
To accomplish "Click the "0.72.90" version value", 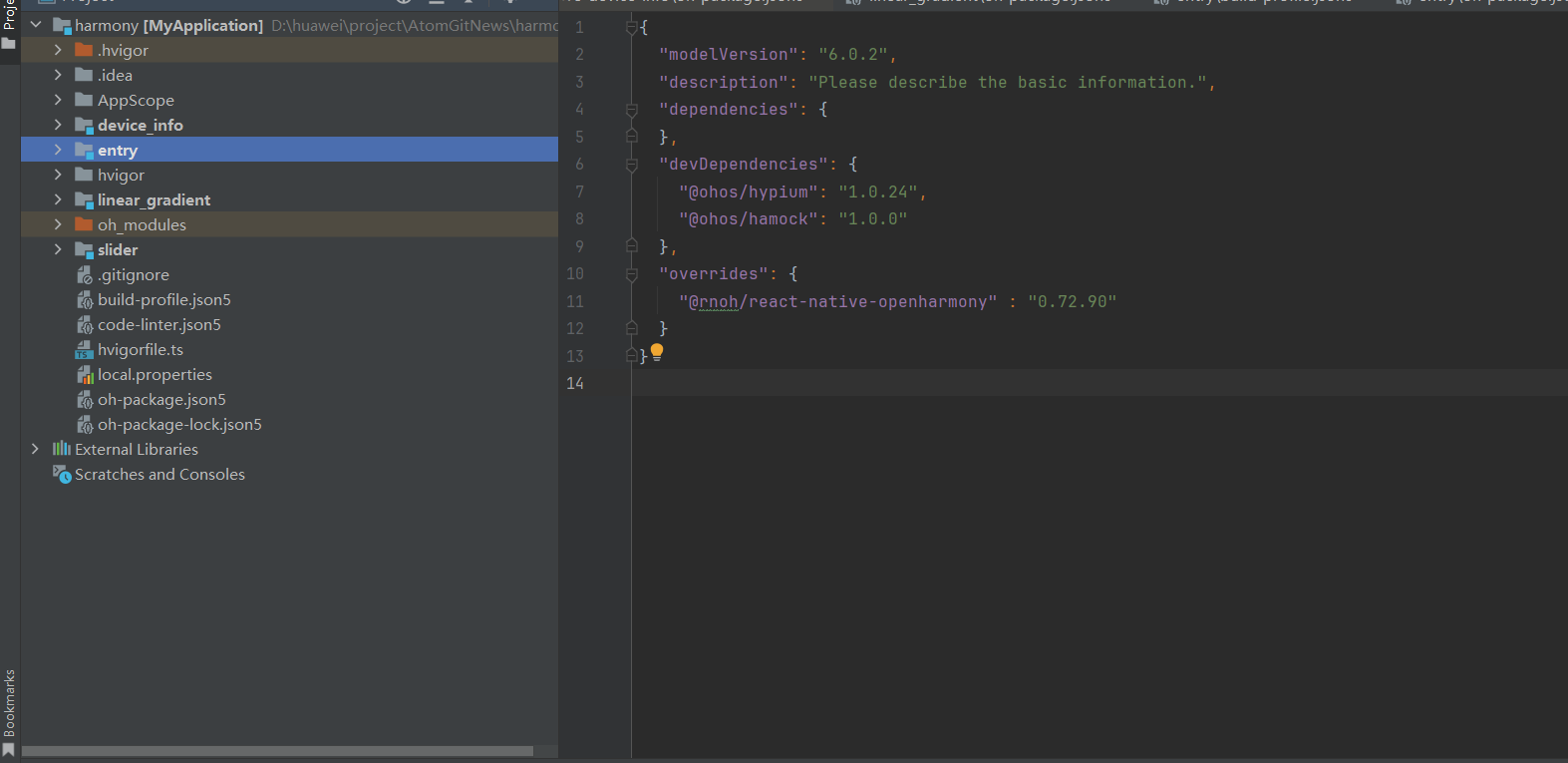I will pos(1072,302).
